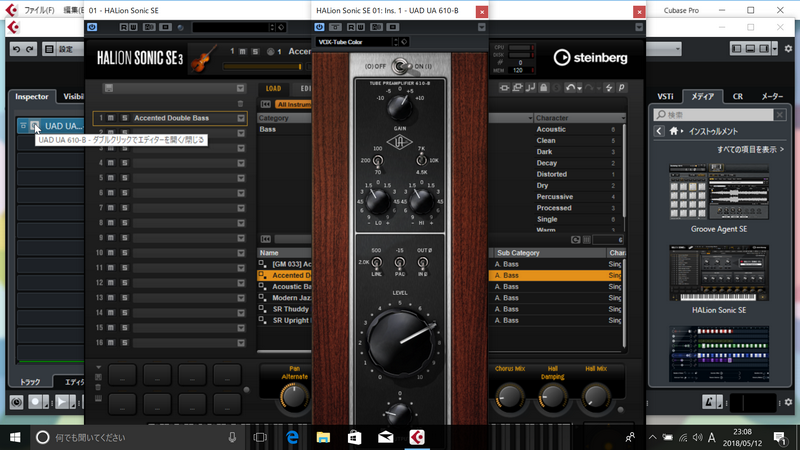Click Read automation in HALion window header

[x=124, y=27]
